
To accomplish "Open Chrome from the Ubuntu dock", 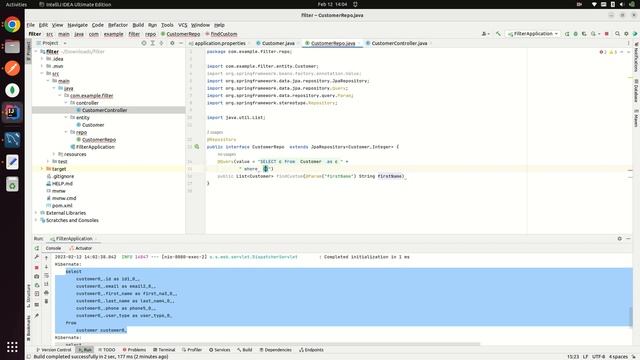I will tap(12, 24).
